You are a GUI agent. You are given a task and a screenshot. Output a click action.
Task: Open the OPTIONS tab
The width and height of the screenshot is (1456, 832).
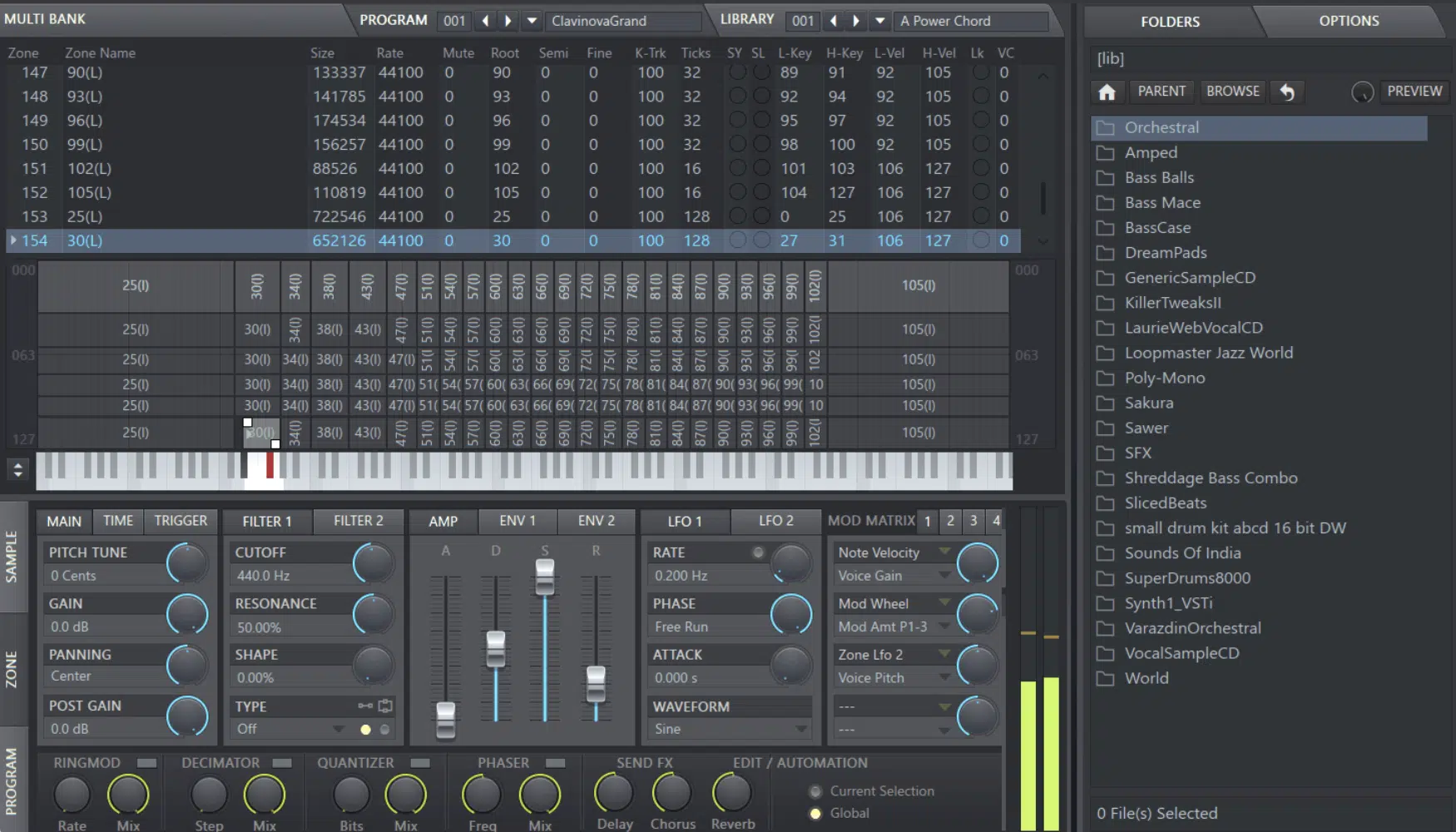coord(1349,21)
